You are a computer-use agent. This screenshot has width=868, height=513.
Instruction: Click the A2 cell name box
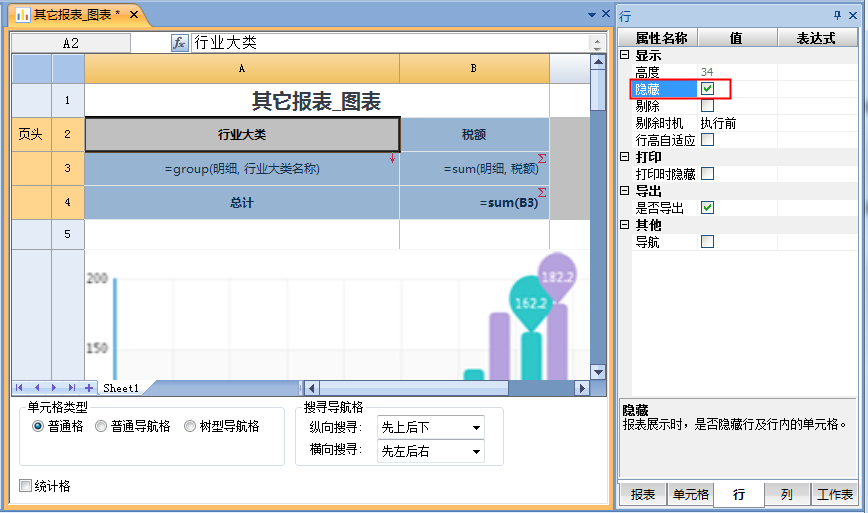click(70, 43)
